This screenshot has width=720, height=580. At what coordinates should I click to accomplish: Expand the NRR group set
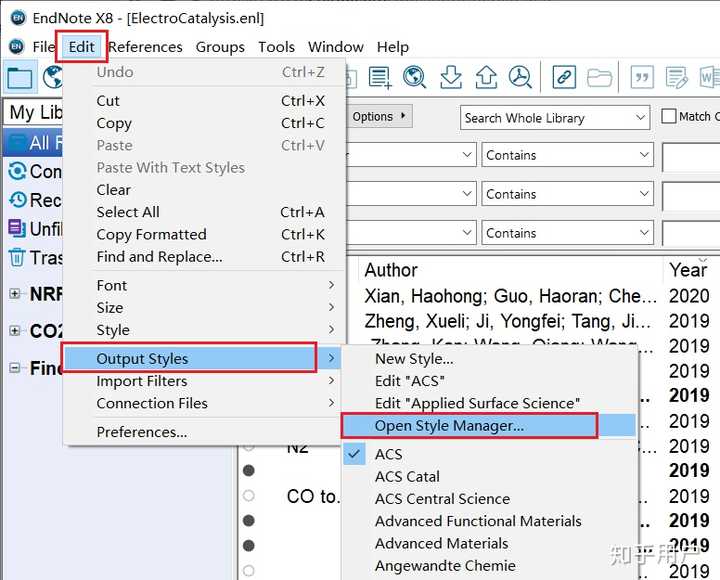(x=15, y=293)
